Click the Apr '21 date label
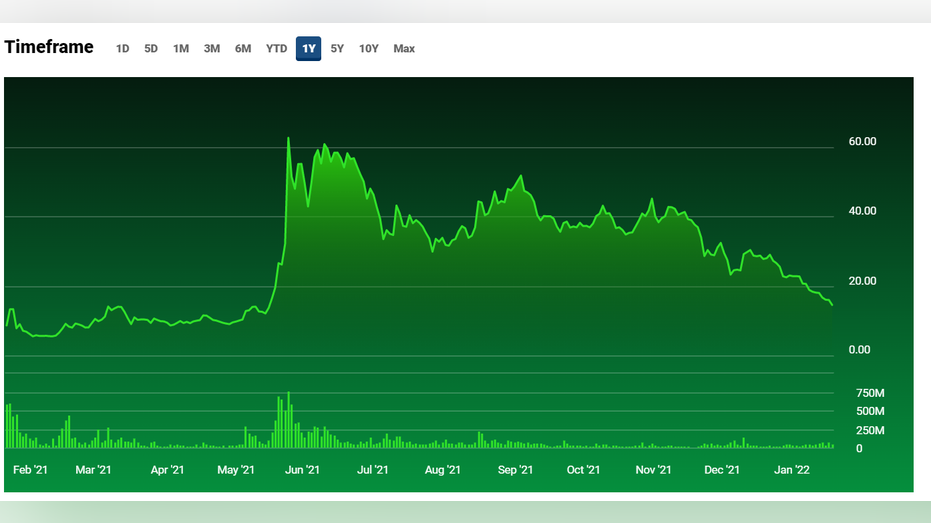This screenshot has height=523, width=931. tap(167, 470)
